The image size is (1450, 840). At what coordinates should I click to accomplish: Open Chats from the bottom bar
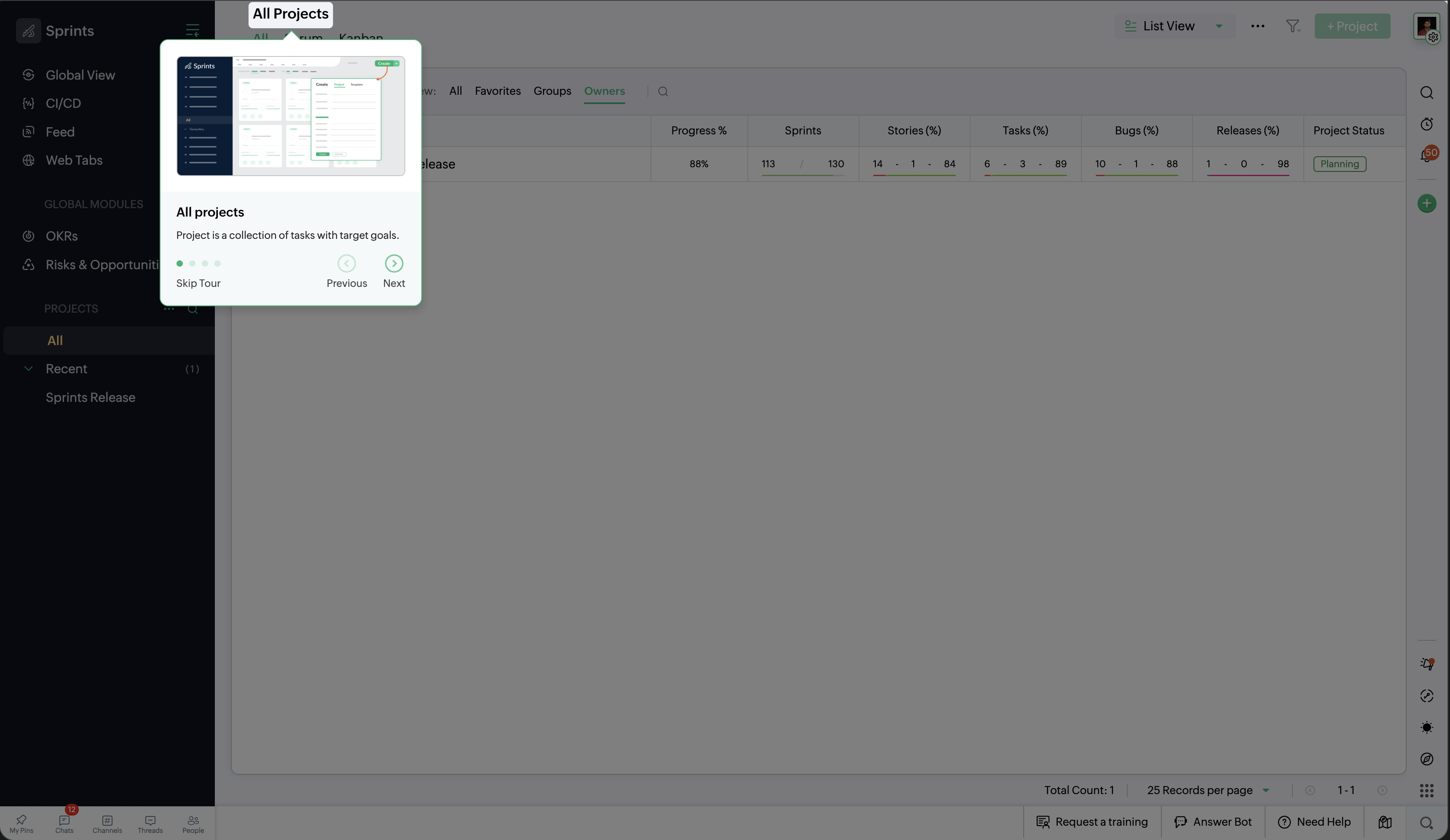pos(64,823)
